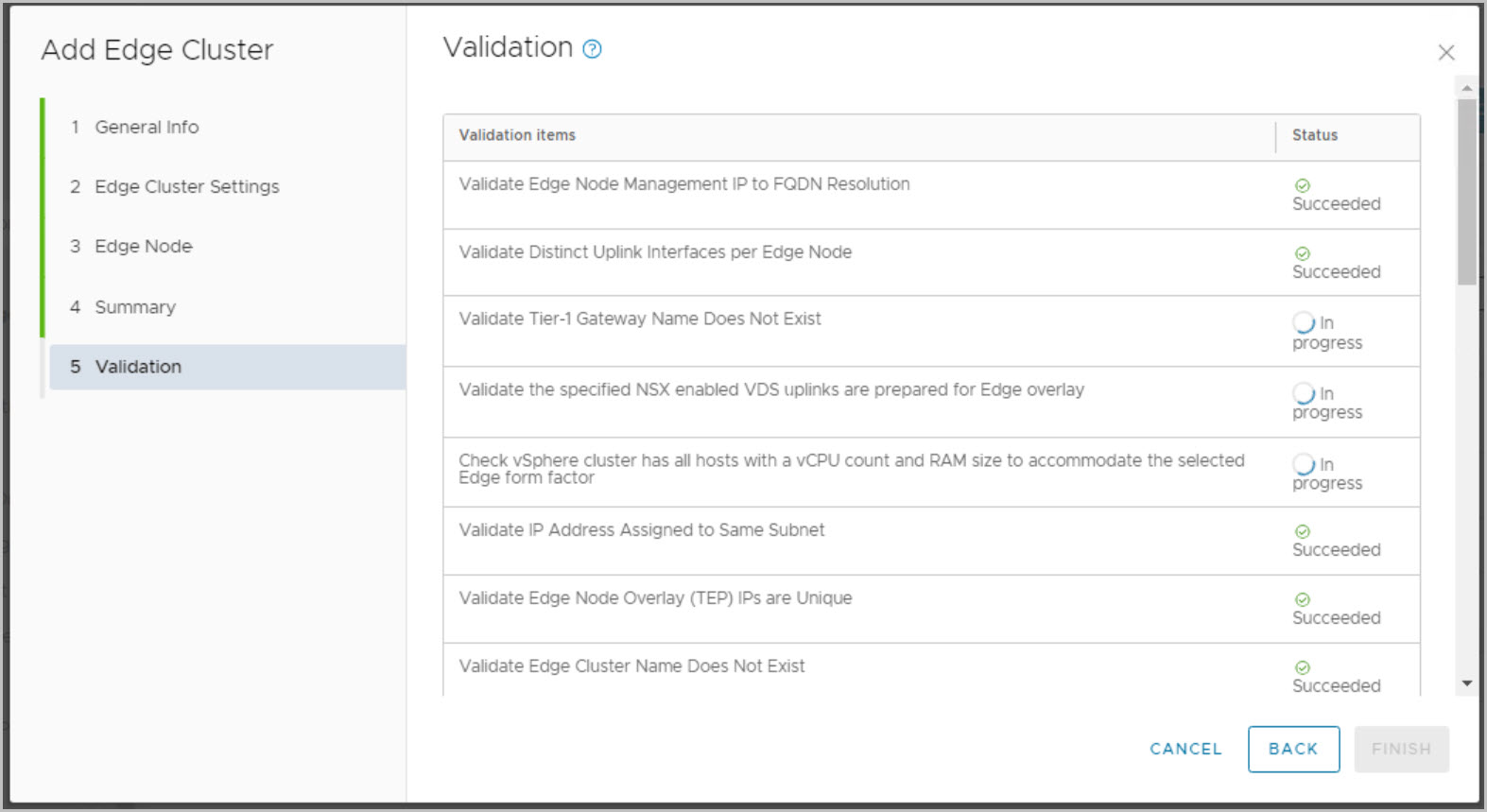Screen dimensions: 1487x812
Task: Click in-progress spinner for NSX VDS uplinks
Action: 1304,393
